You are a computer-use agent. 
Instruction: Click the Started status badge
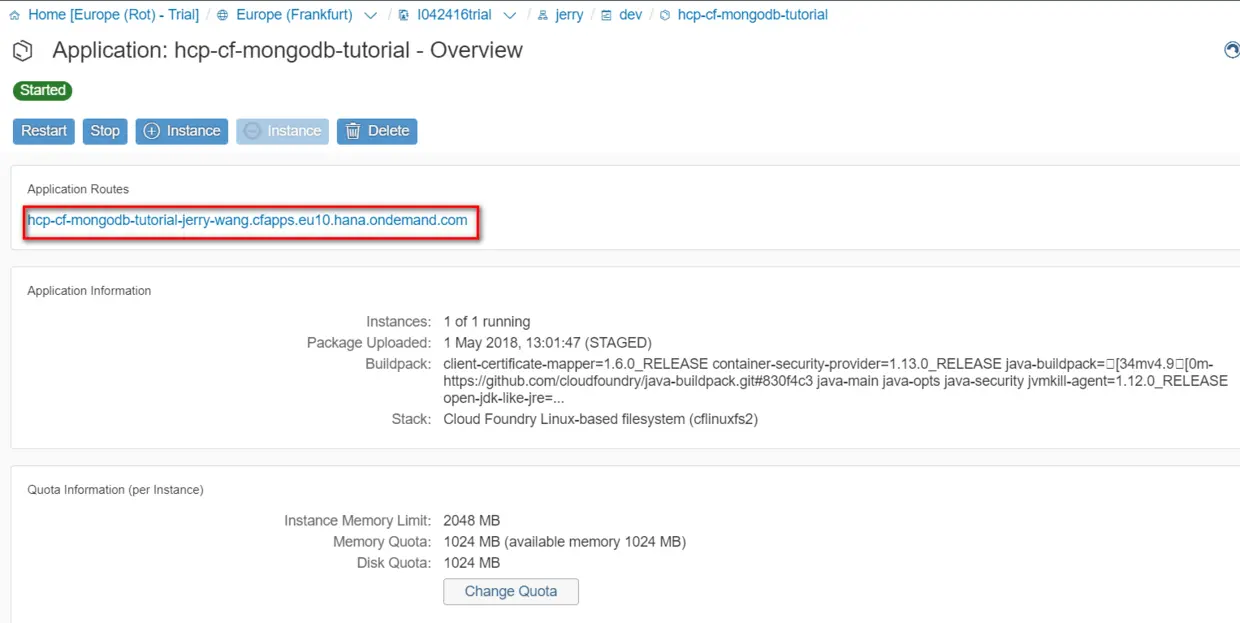point(43,90)
